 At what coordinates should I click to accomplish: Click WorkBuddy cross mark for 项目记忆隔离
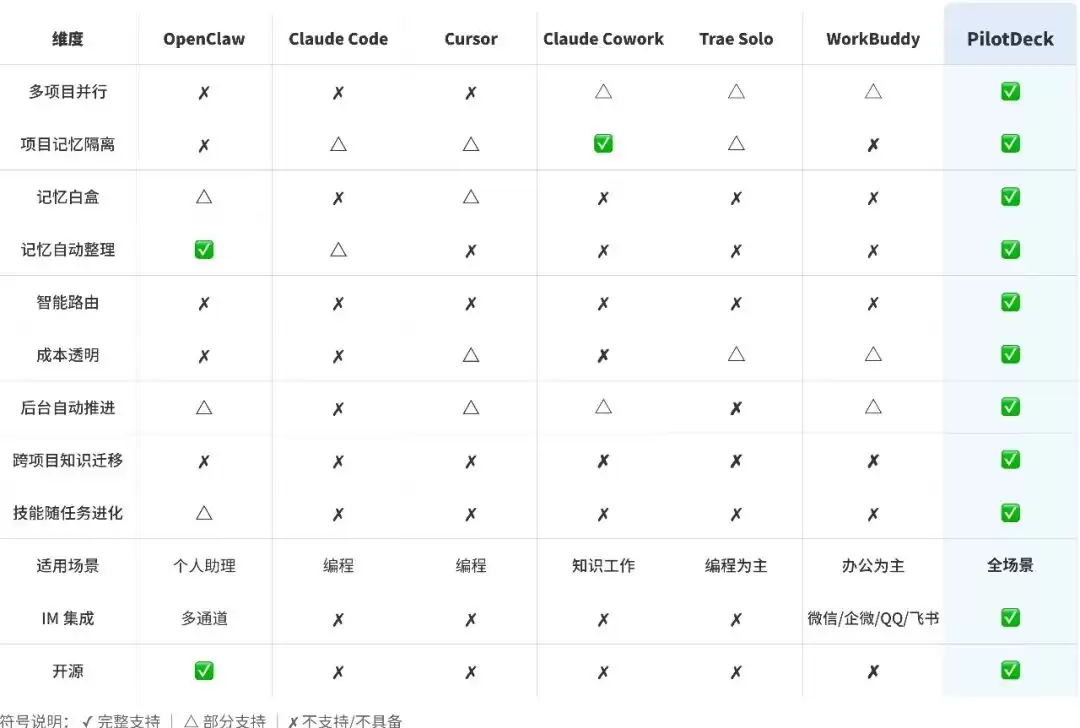(x=873, y=145)
